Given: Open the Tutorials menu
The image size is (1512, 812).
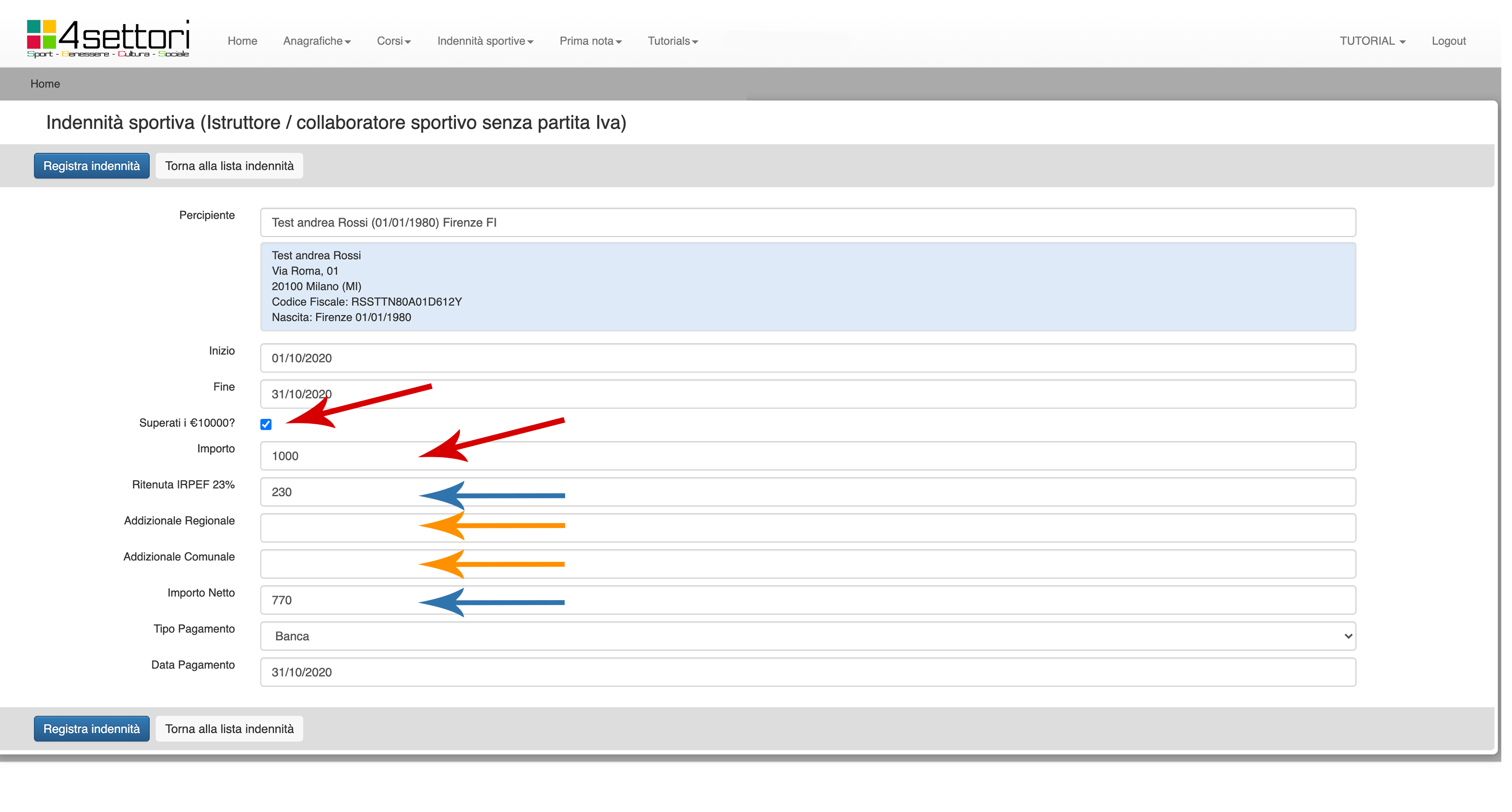Looking at the screenshot, I should pos(672,41).
